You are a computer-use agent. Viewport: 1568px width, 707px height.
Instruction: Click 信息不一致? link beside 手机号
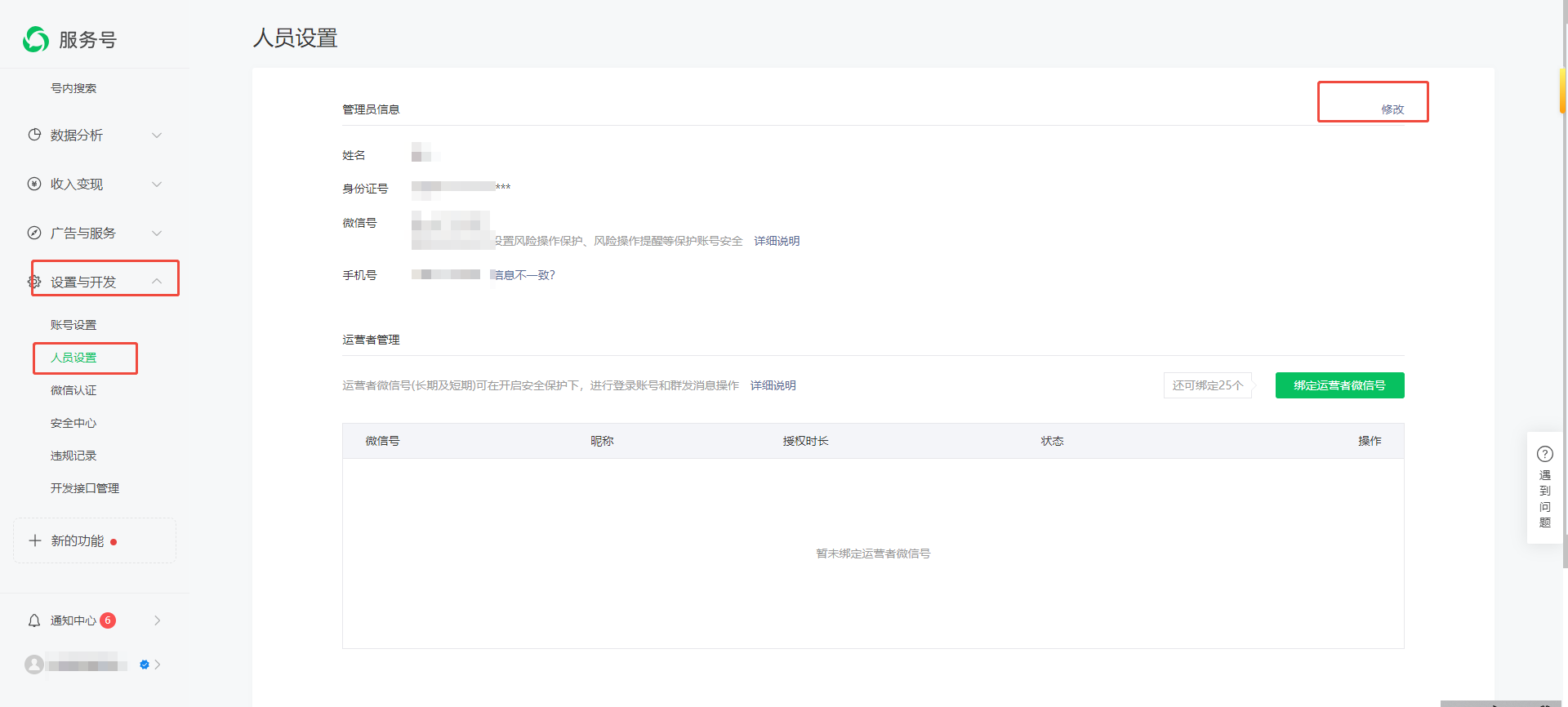(x=525, y=275)
